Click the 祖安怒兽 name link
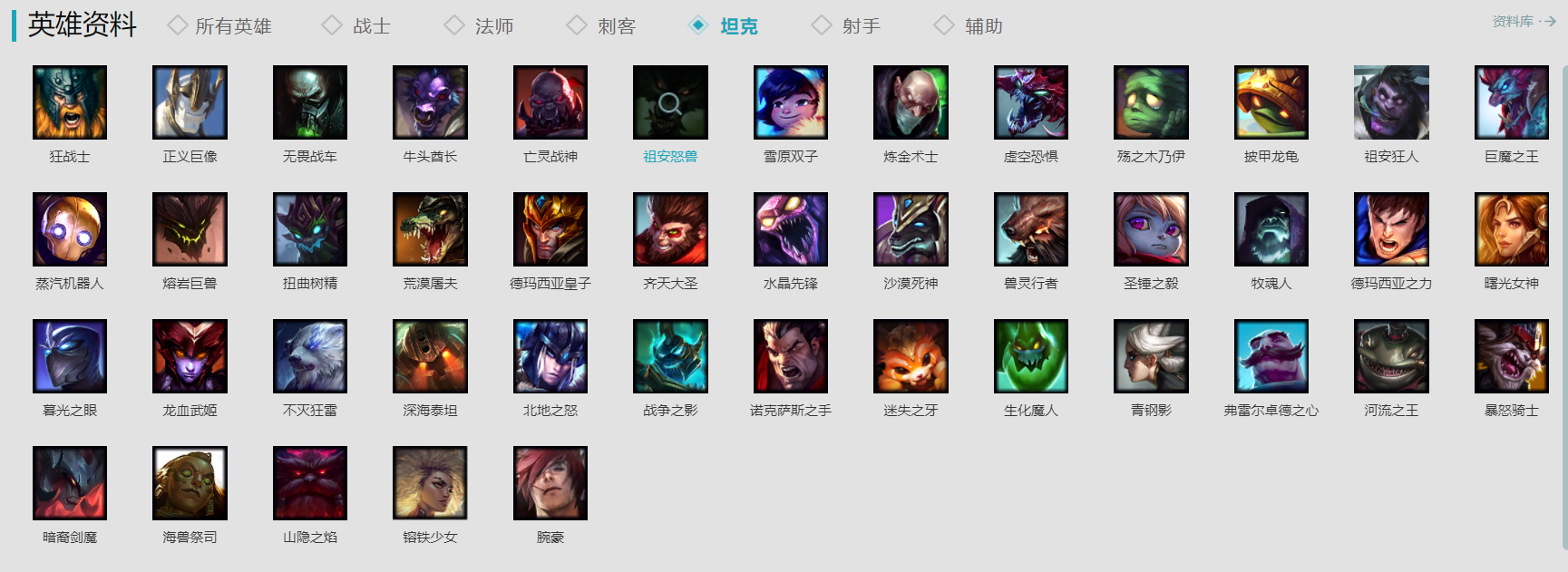1568x572 pixels. pos(670,157)
